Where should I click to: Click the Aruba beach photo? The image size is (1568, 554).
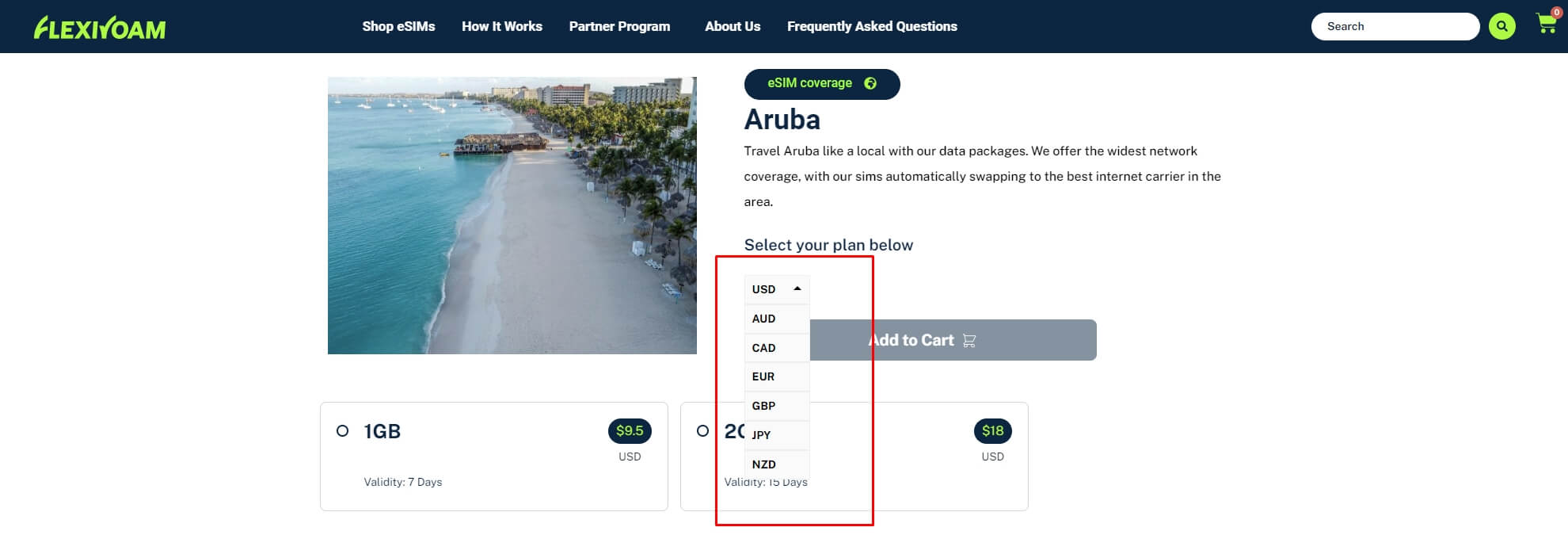512,216
